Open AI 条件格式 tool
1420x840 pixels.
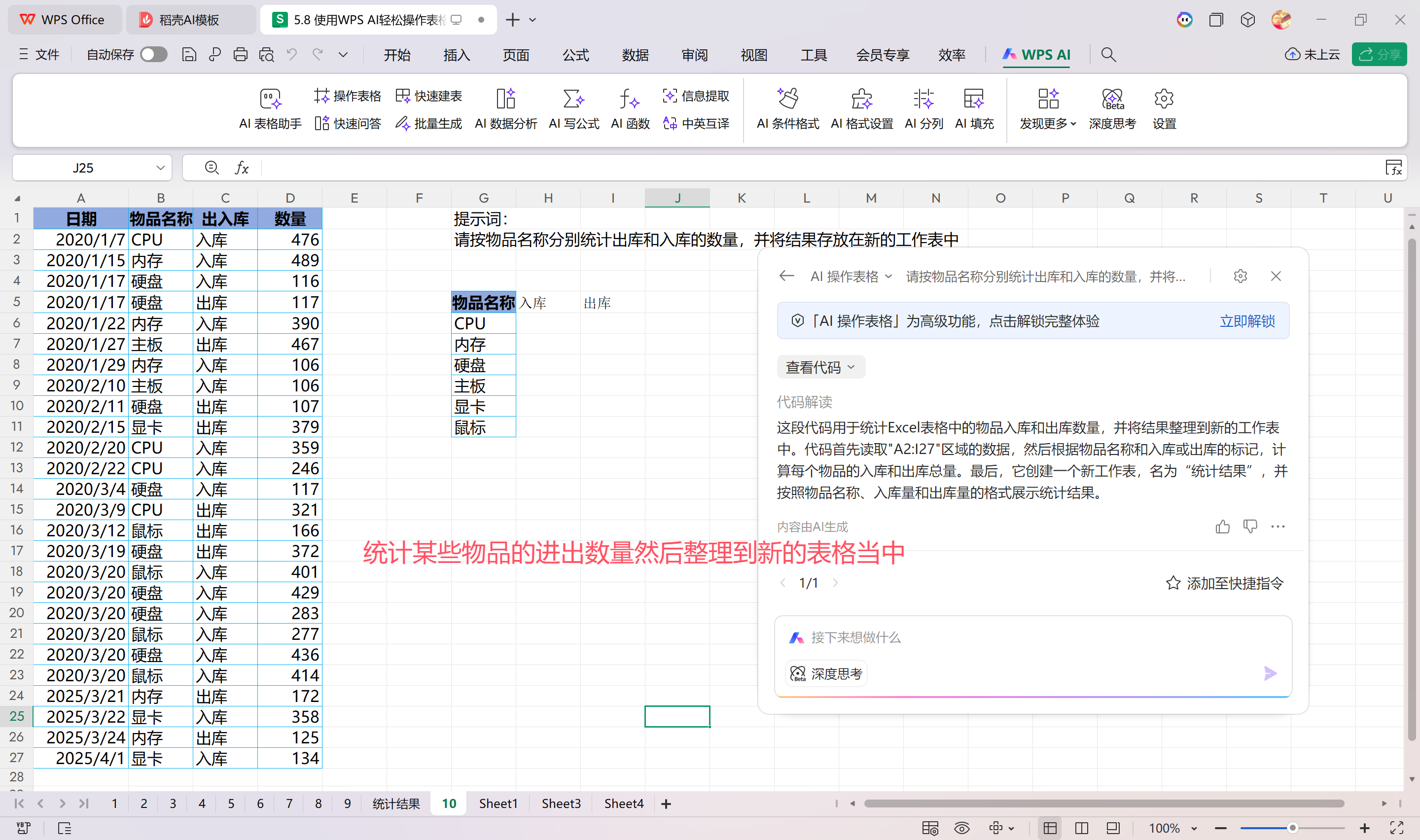click(x=787, y=108)
